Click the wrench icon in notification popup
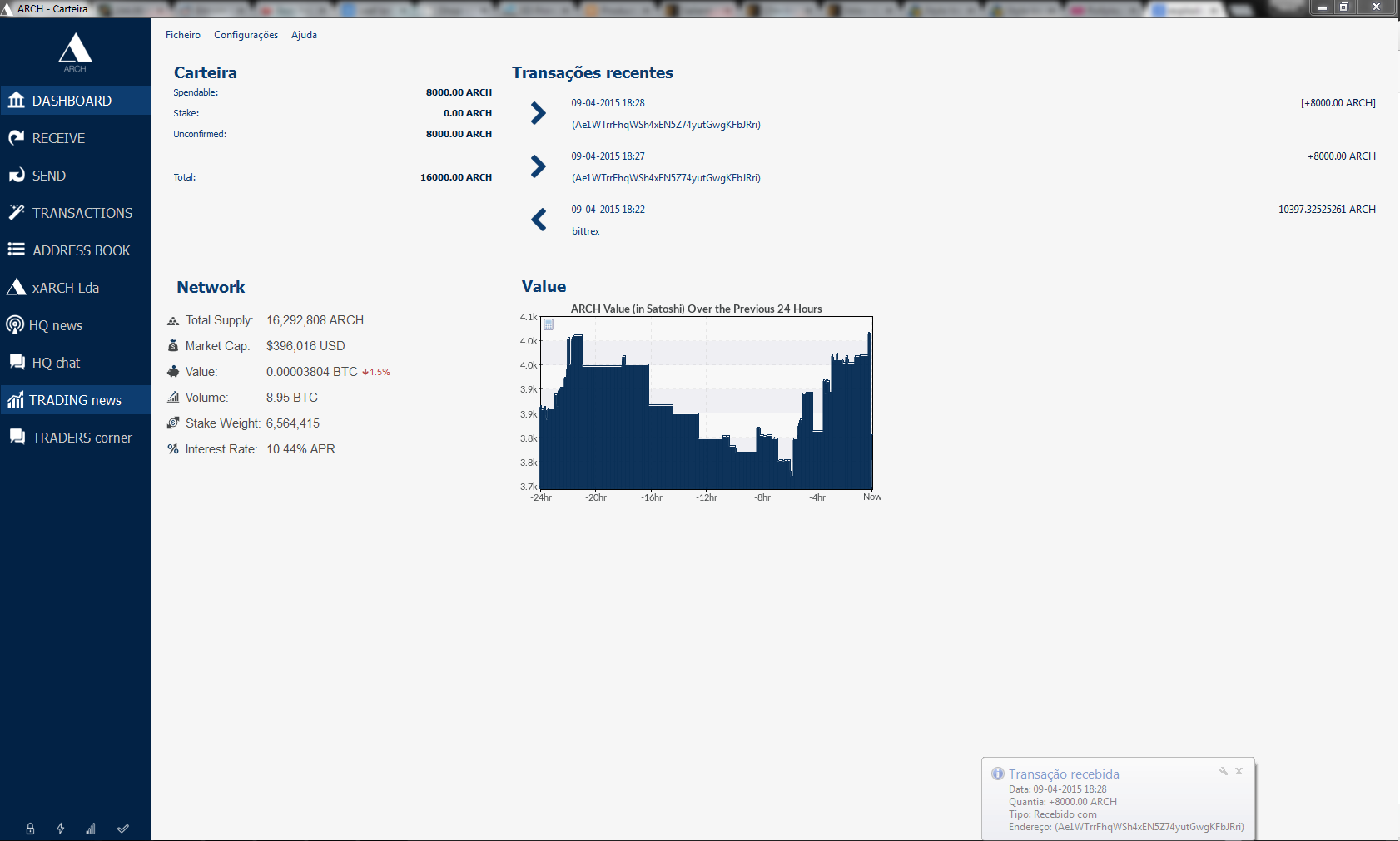 click(x=1224, y=771)
